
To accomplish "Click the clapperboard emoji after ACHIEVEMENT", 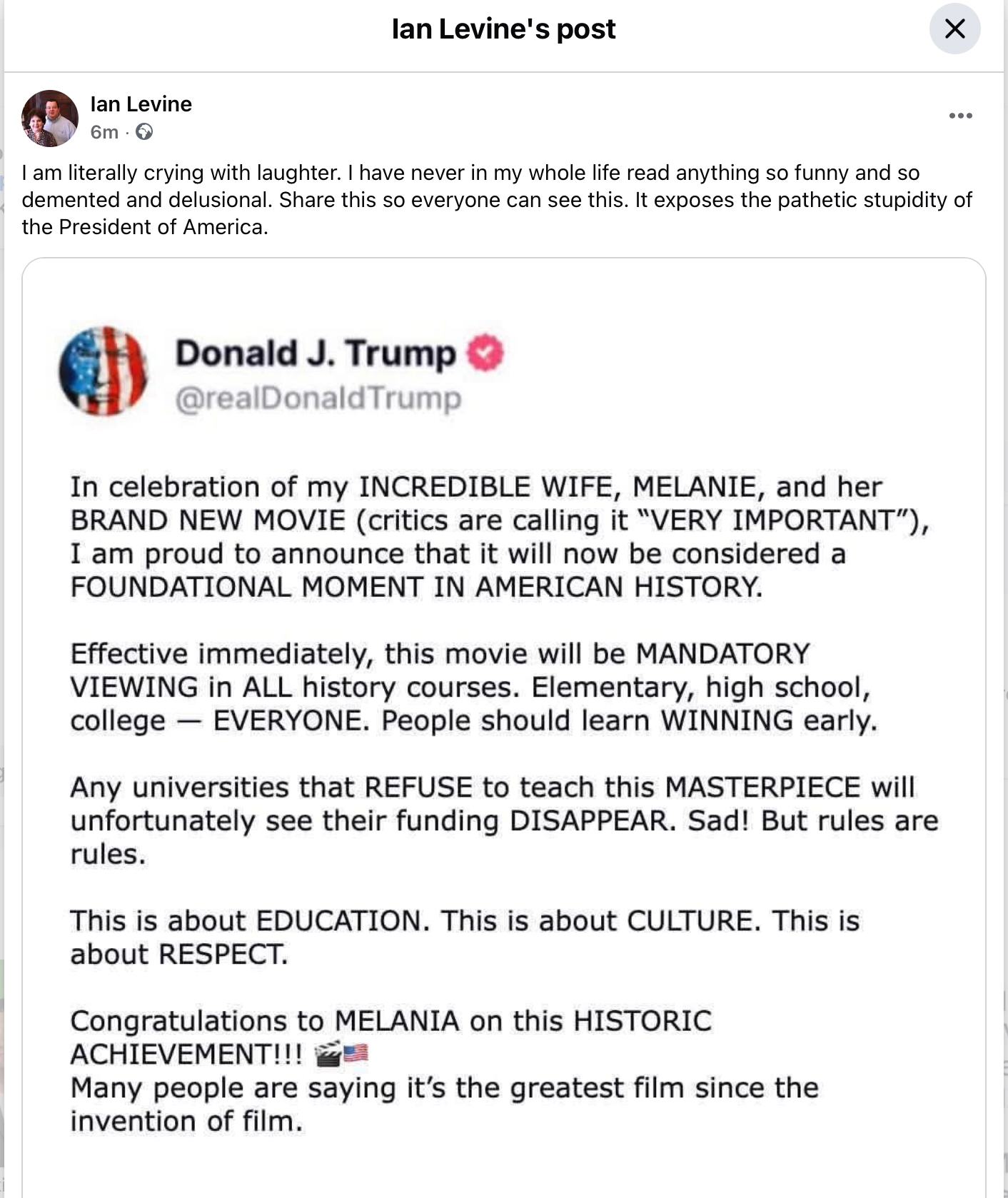I will [328, 1054].
